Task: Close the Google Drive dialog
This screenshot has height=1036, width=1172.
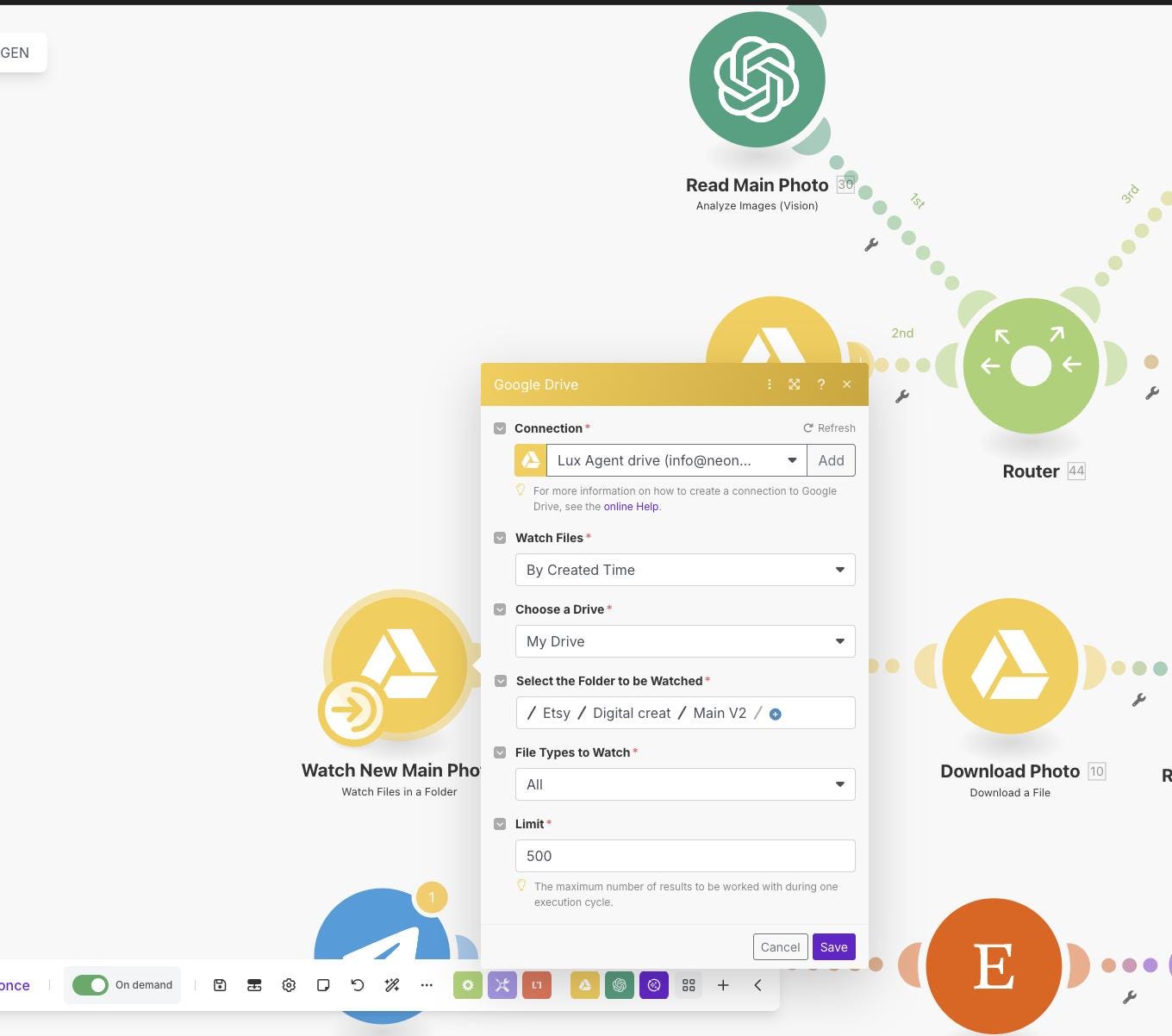Action: click(847, 384)
